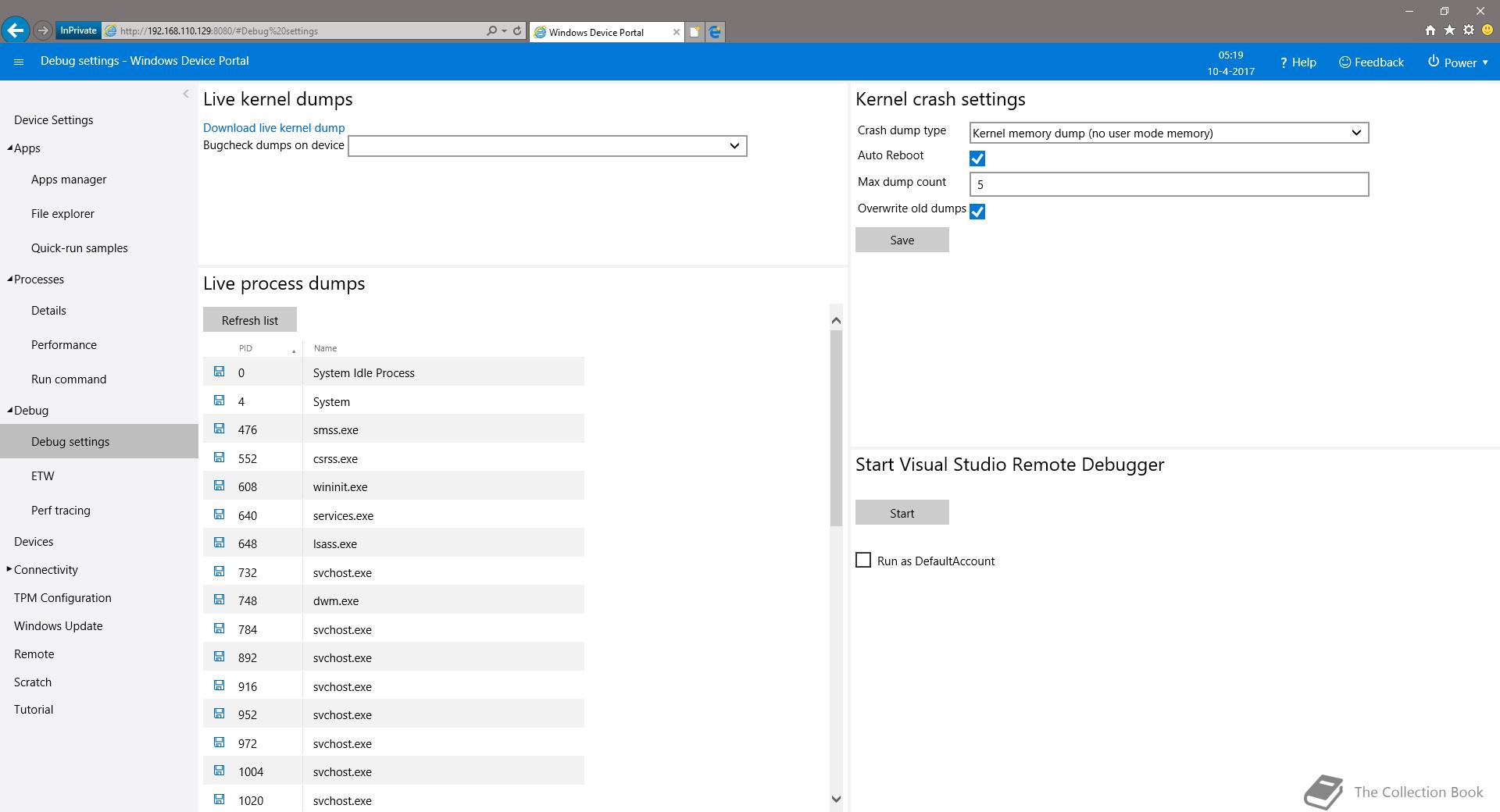
Task: Toggle Overwrite old dumps checkbox
Action: [977, 212]
